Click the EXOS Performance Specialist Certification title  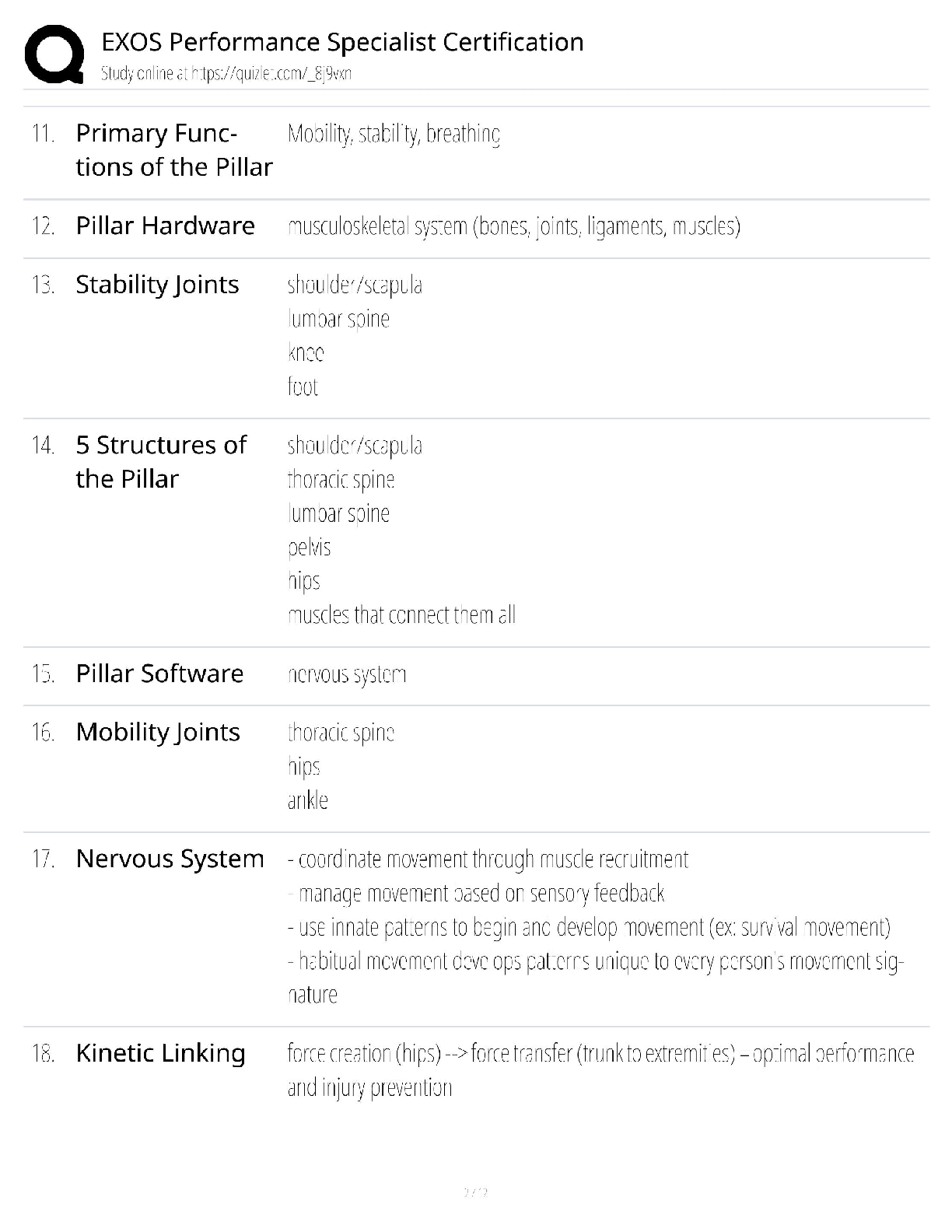pyautogui.click(x=342, y=42)
